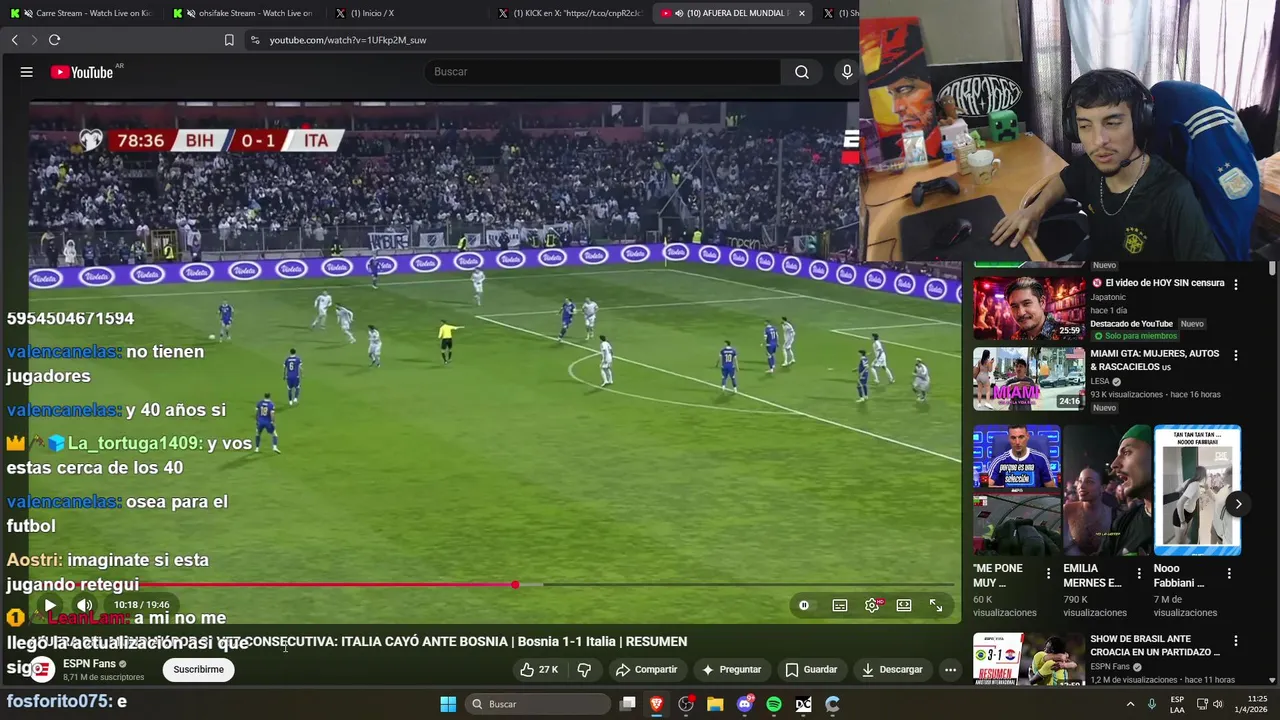Open more actions ellipsis below video

950,669
